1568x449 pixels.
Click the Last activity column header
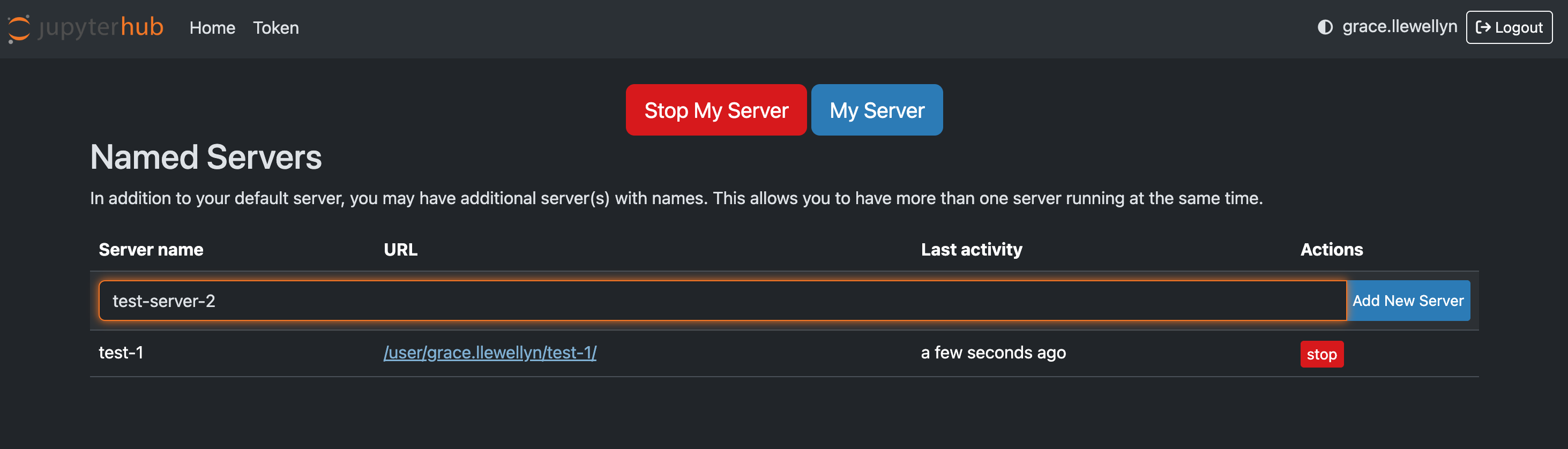pos(972,250)
